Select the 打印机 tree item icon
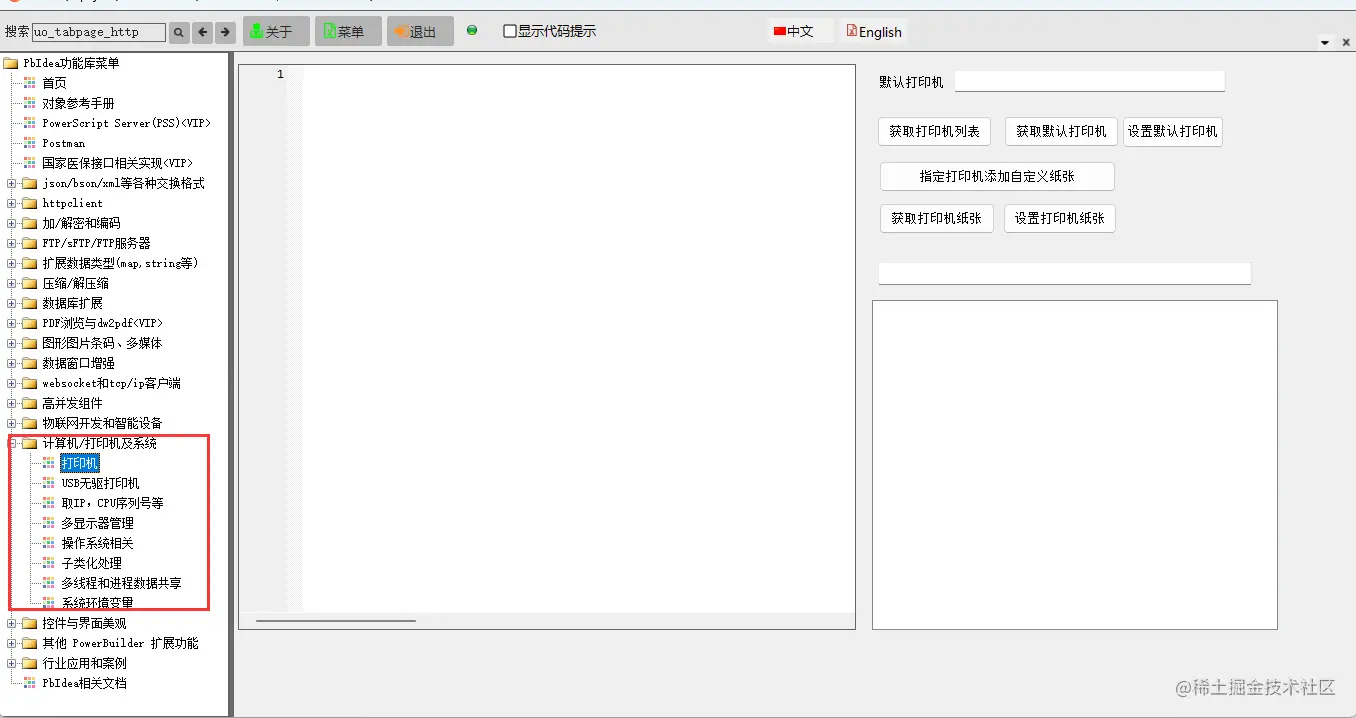 point(48,462)
